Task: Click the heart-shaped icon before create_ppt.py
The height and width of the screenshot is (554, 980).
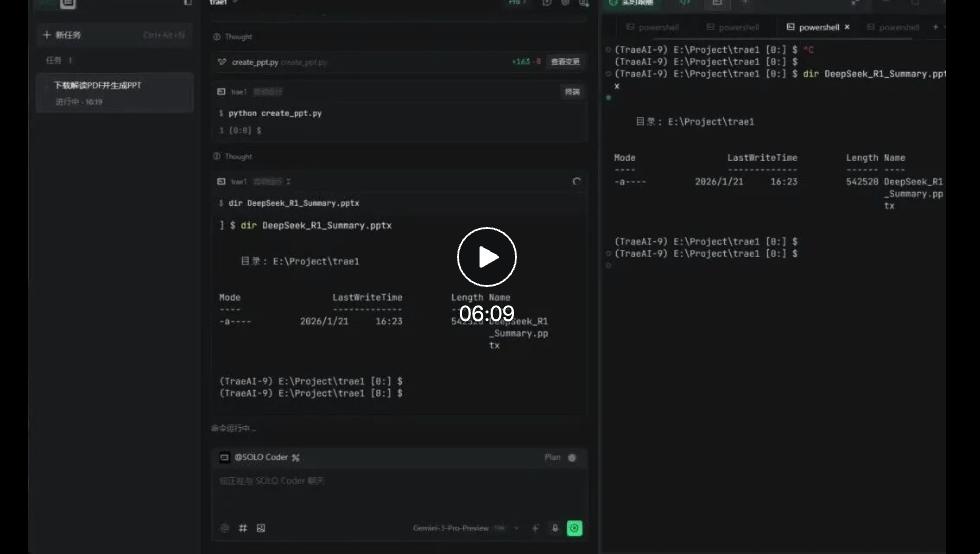Action: (x=222, y=62)
